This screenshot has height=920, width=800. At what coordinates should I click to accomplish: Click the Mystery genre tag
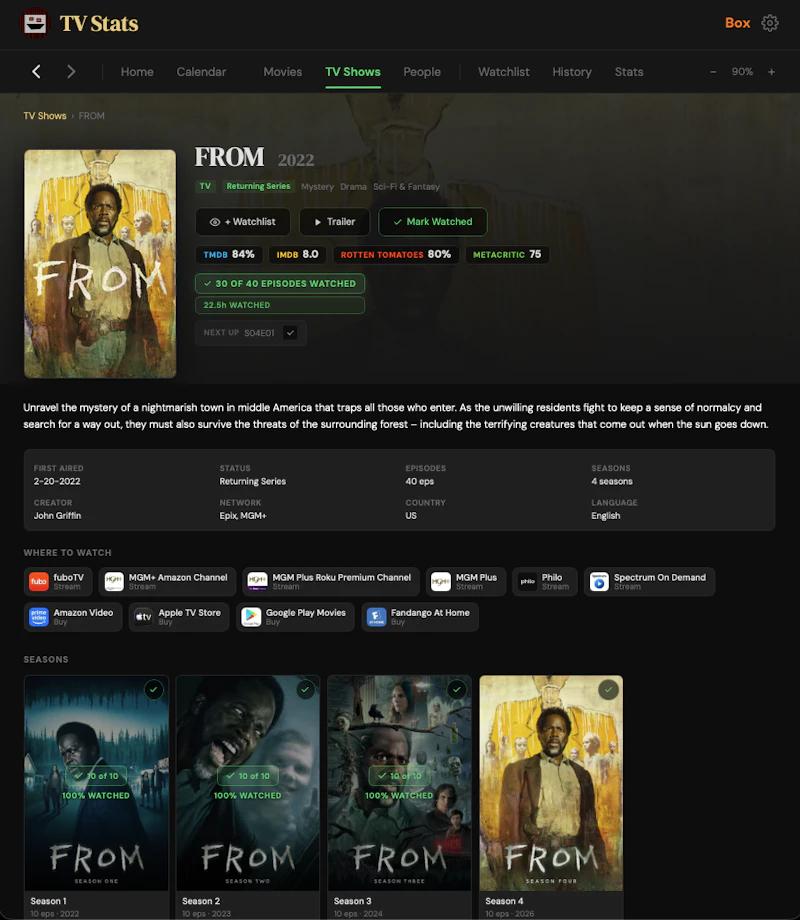point(317,187)
